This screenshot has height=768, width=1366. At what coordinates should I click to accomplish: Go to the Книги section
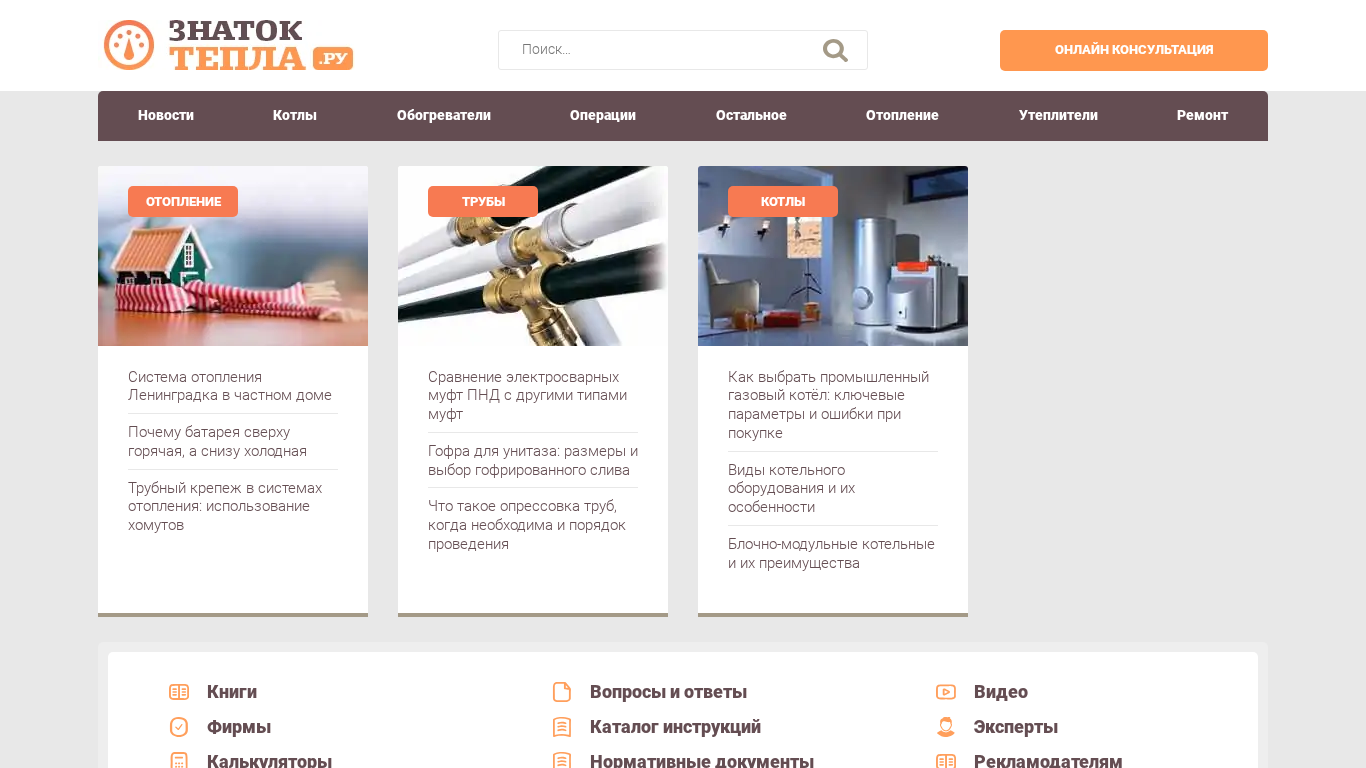232,692
